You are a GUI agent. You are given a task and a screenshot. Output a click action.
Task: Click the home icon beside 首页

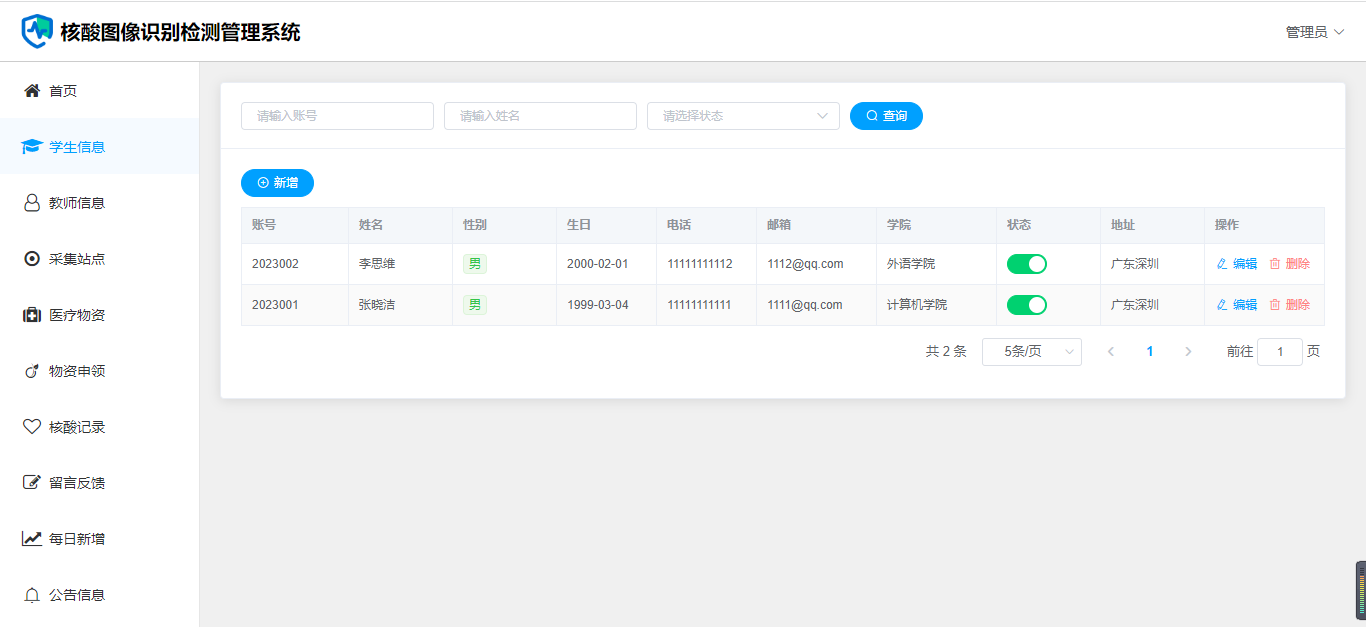32,91
